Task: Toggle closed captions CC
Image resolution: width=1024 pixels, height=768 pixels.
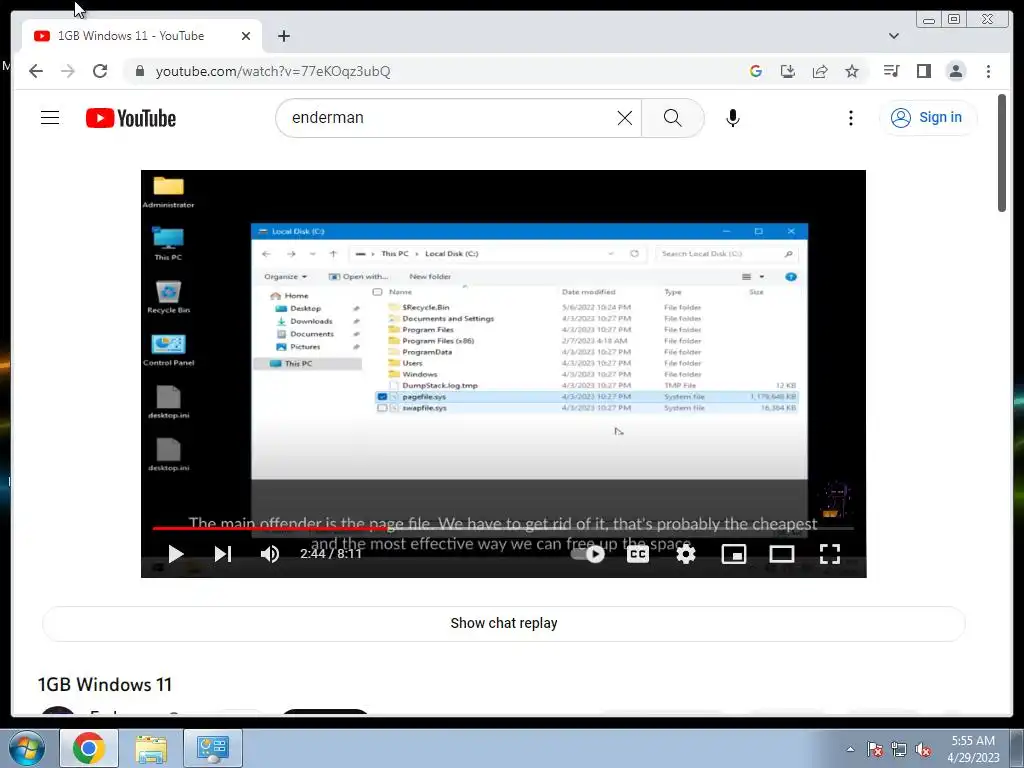Action: click(637, 554)
